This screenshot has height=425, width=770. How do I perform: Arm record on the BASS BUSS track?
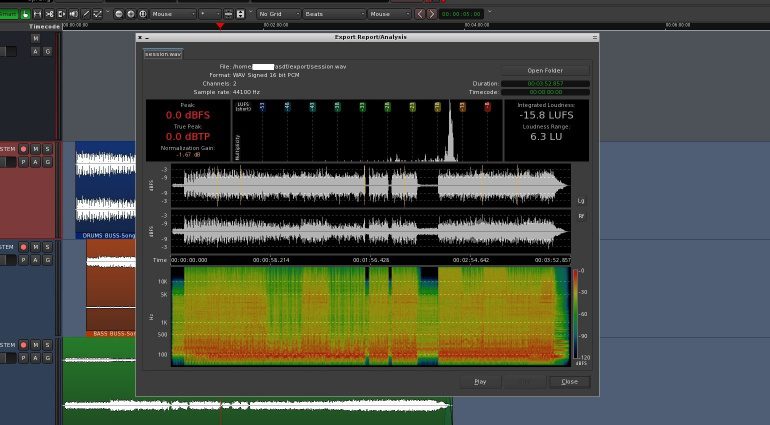pyautogui.click(x=23, y=246)
